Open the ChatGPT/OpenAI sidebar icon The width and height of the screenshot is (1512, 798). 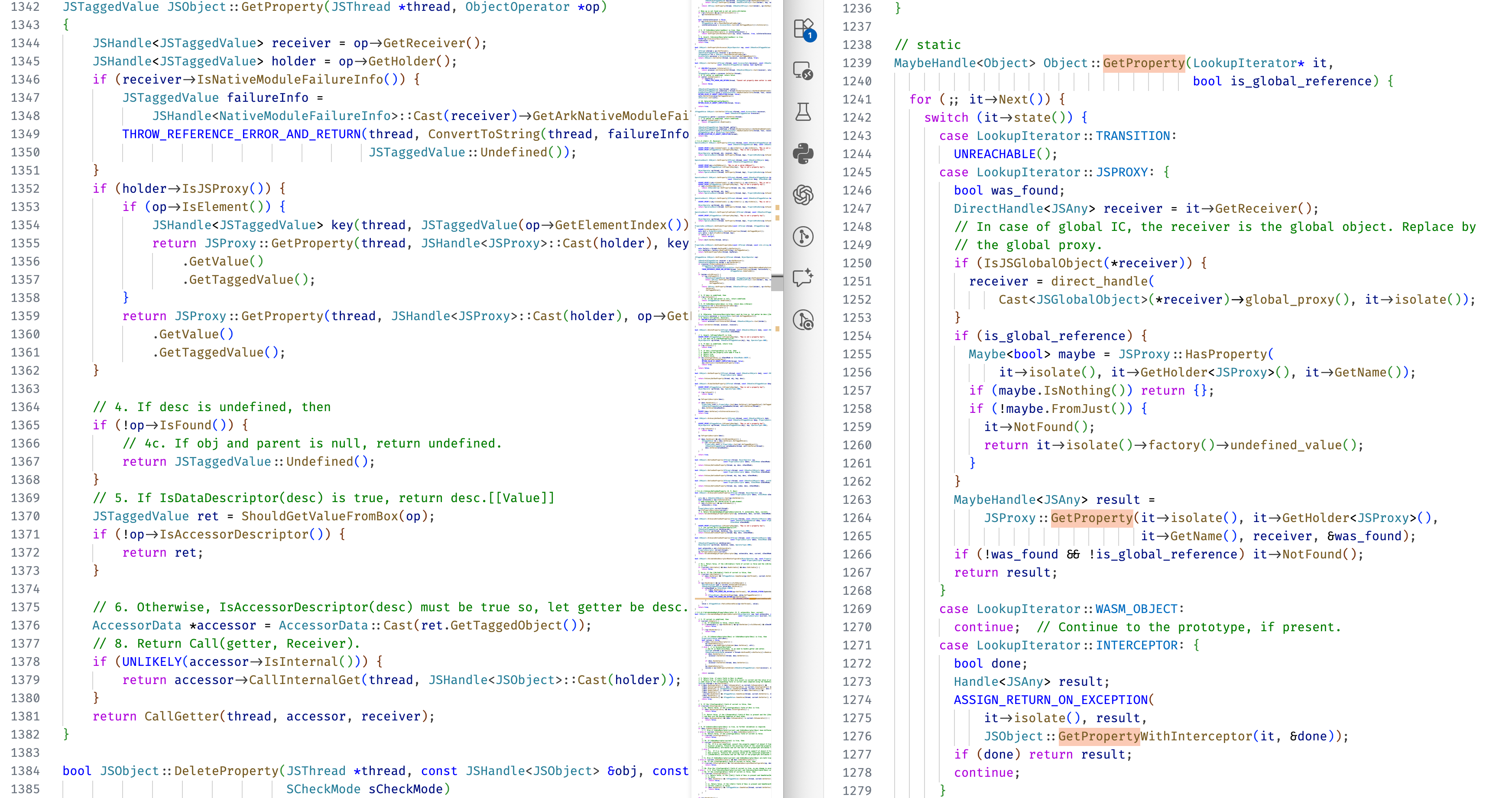point(803,195)
